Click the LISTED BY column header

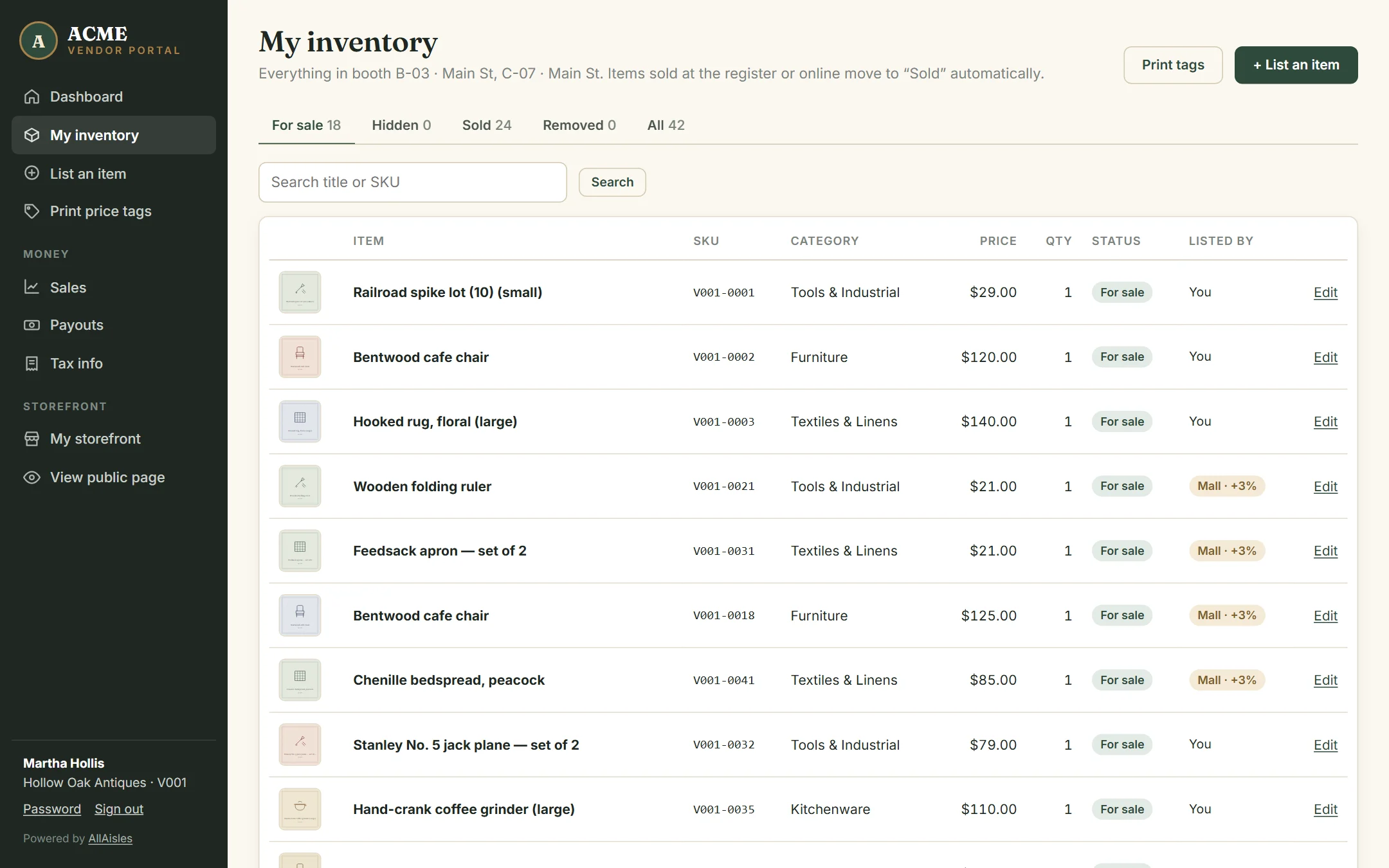pos(1221,240)
